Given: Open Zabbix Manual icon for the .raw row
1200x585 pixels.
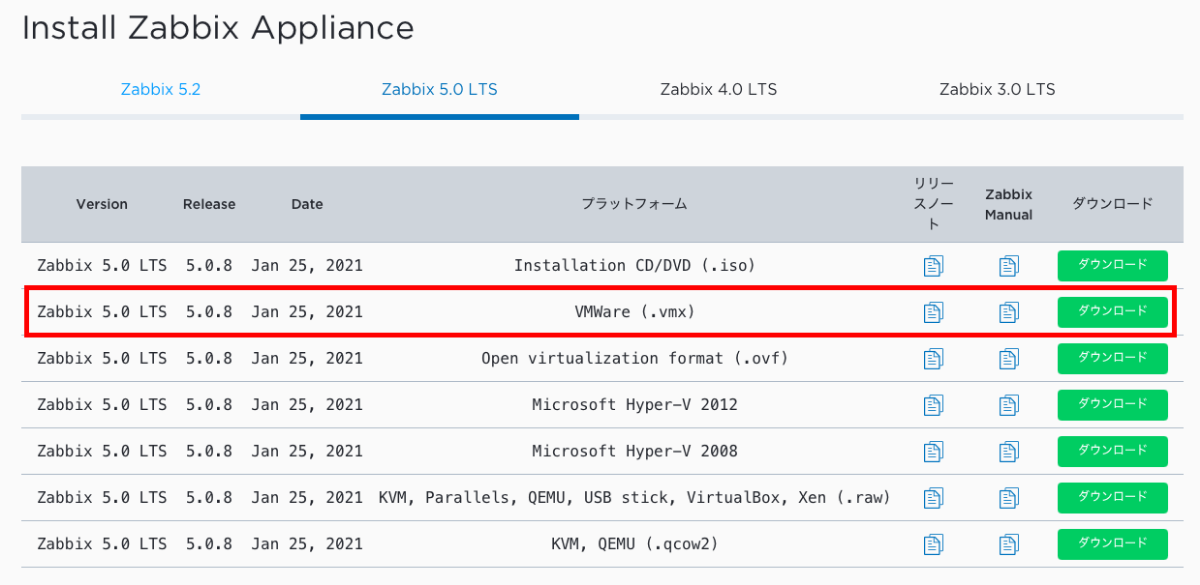Looking at the screenshot, I should 1008,498.
